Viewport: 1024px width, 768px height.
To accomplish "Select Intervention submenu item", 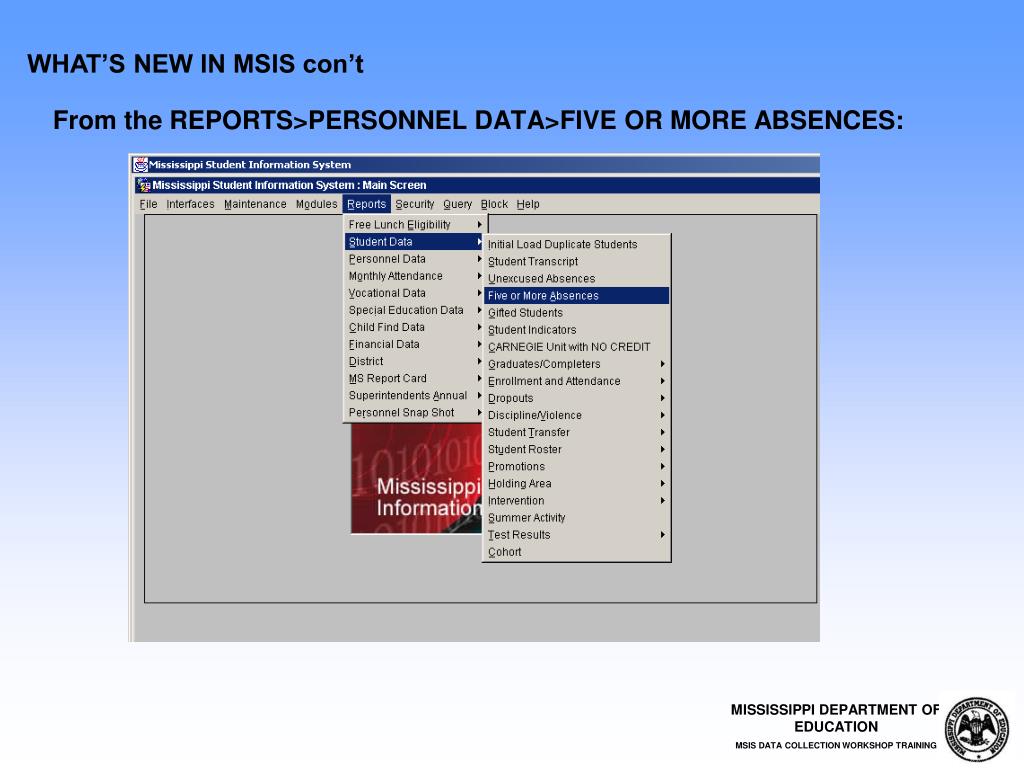I will (577, 501).
